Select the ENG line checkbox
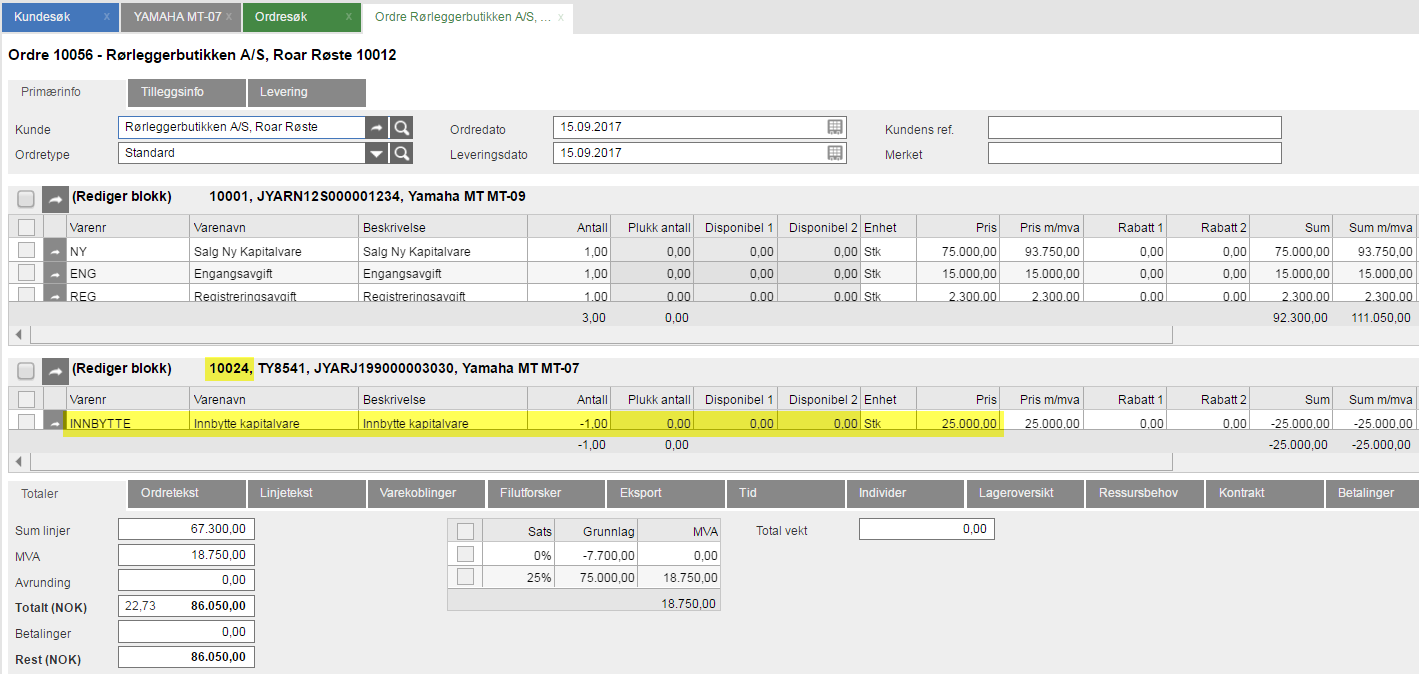The image size is (1419, 674). coord(26,273)
